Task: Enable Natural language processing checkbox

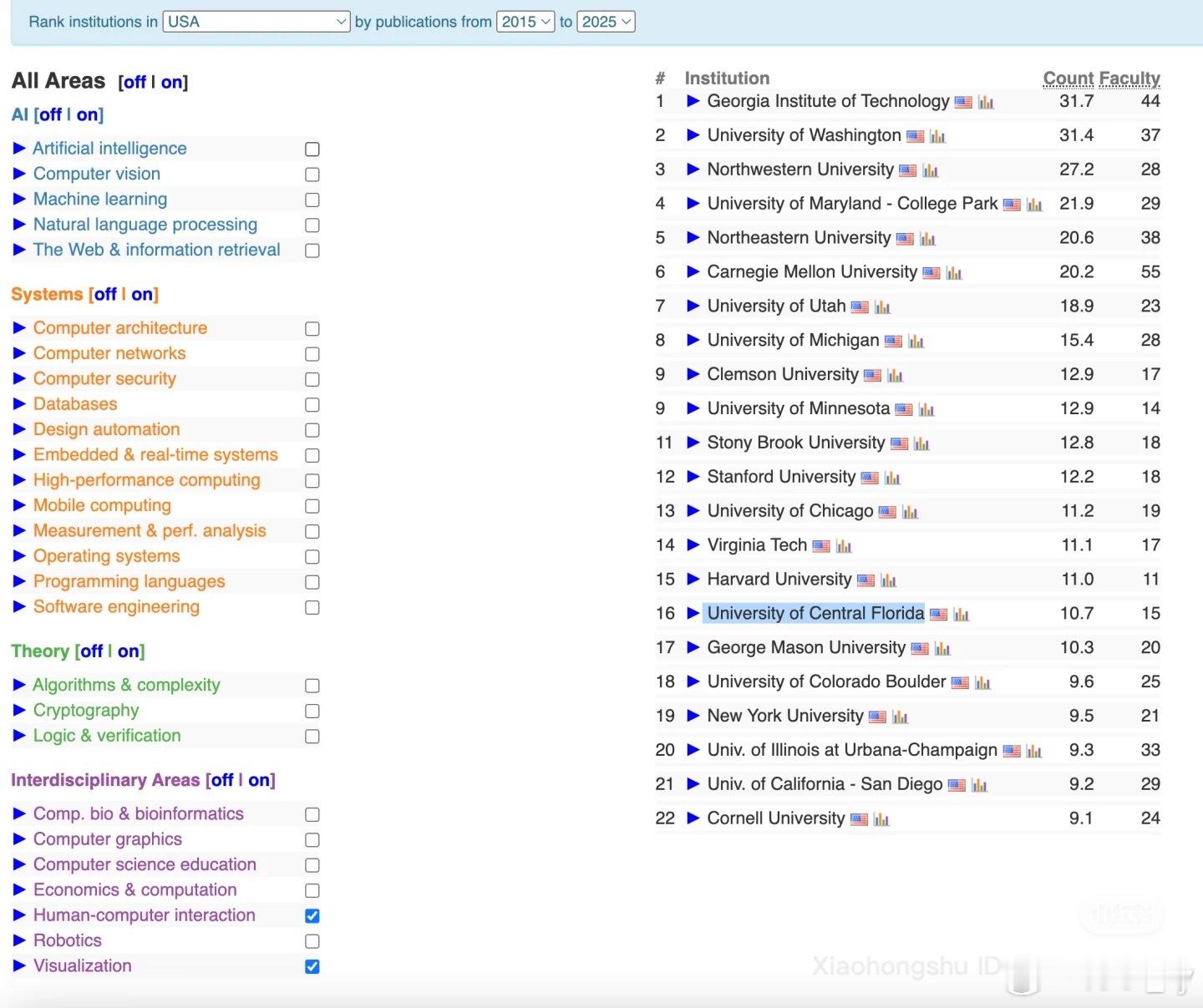Action: click(x=312, y=225)
